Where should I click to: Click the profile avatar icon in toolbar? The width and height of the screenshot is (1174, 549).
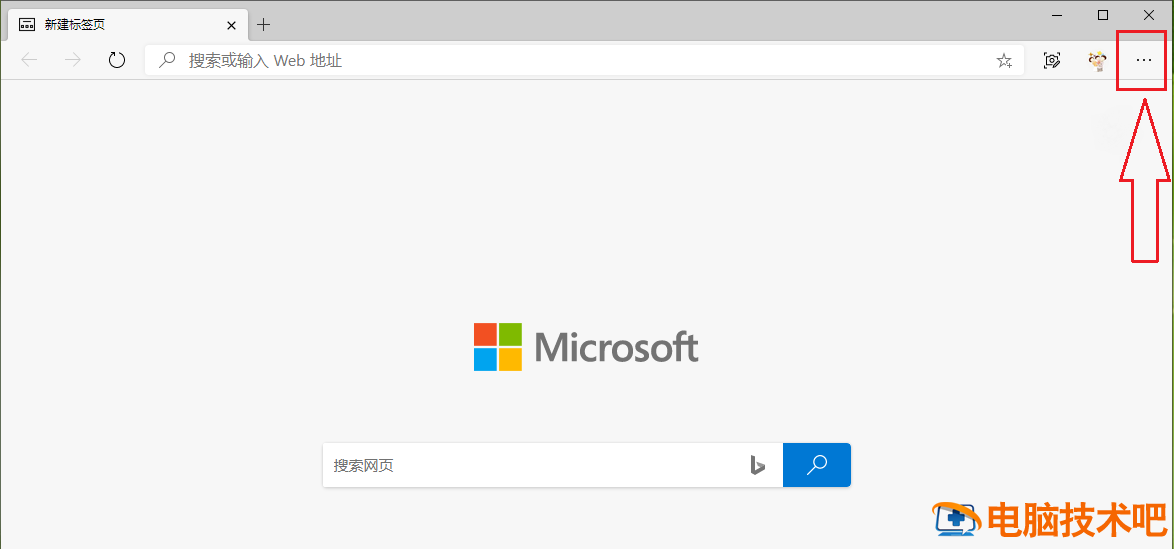pyautogui.click(x=1097, y=61)
